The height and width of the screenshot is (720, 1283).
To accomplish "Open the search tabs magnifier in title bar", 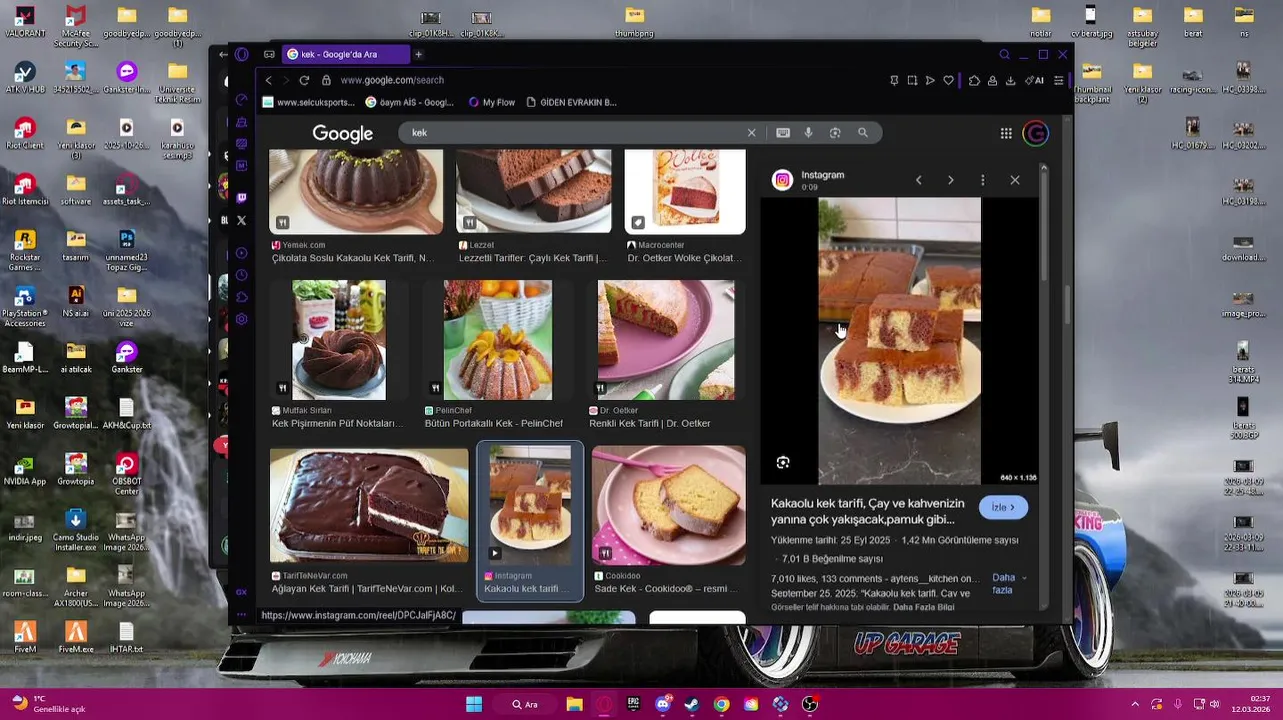I will click(x=1004, y=54).
